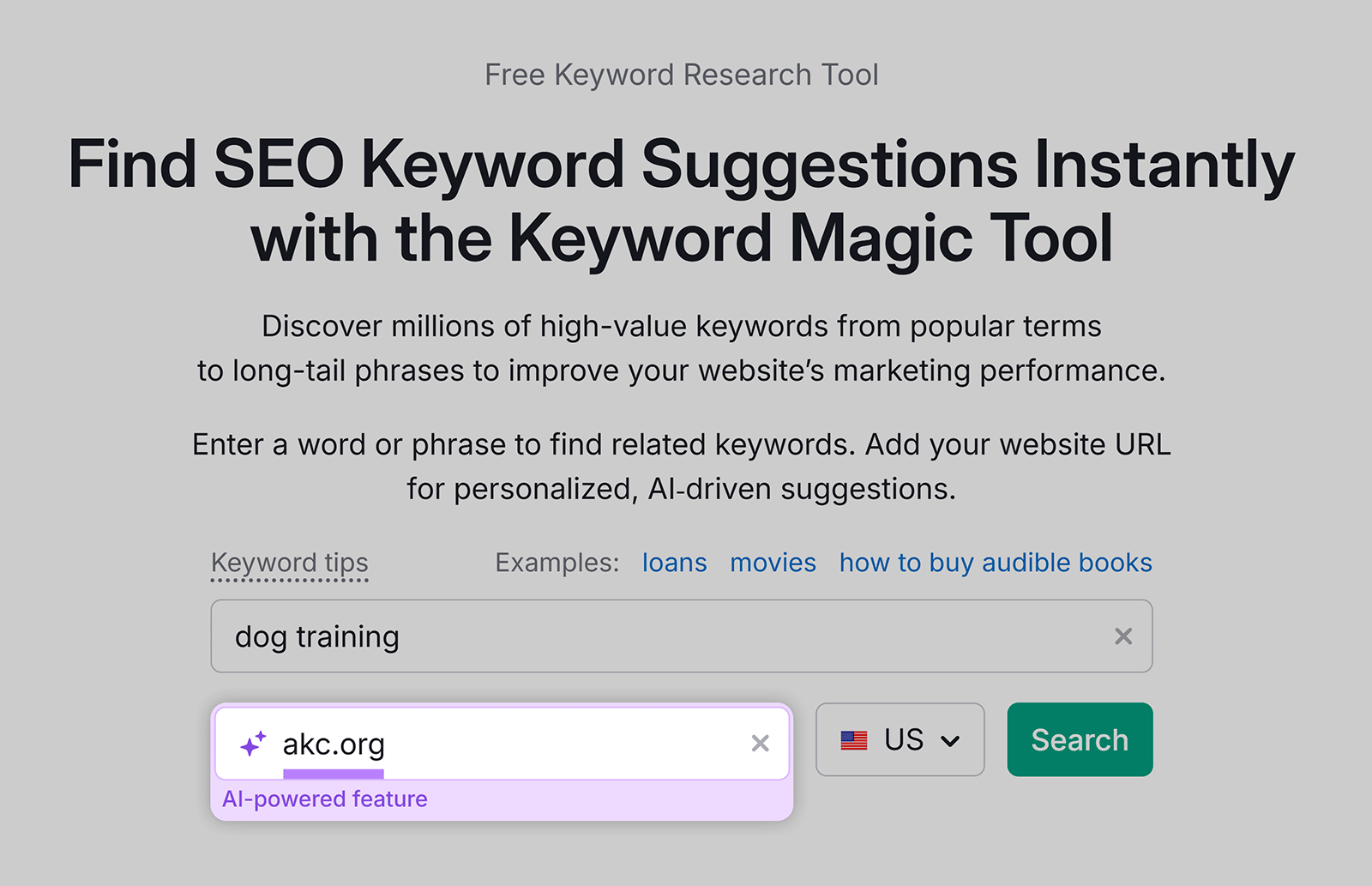Click the "loans" example link

point(674,563)
